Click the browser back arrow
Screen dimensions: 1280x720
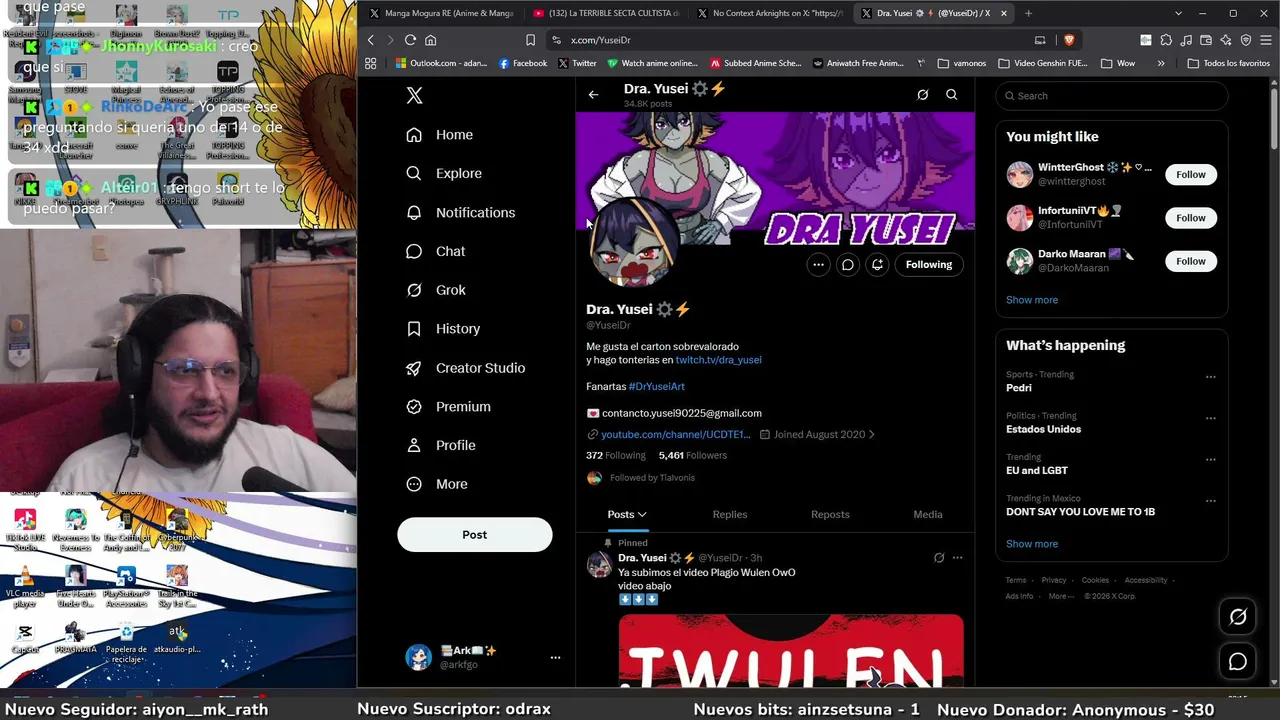coord(370,40)
